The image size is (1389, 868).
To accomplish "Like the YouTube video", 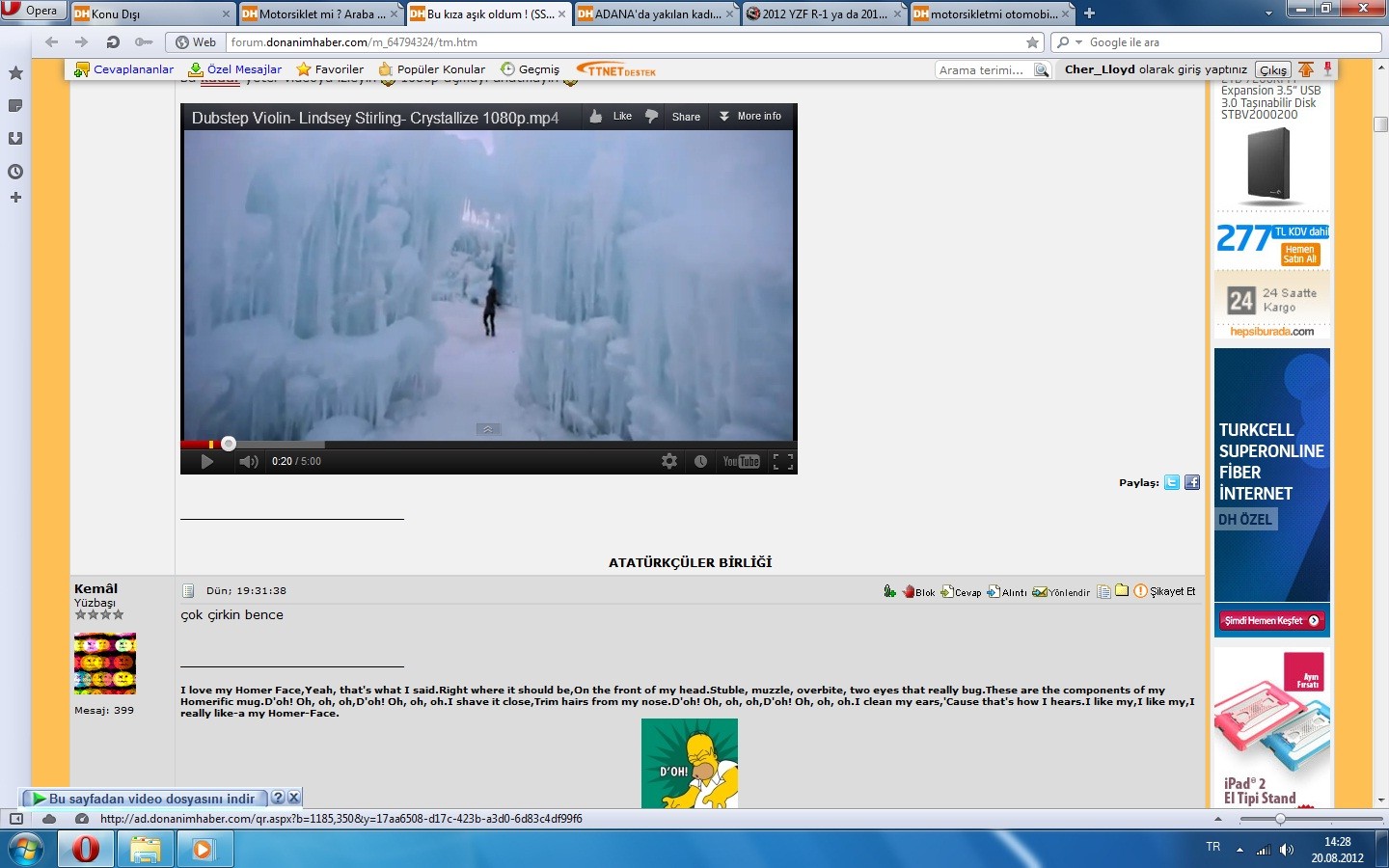I will click(x=611, y=116).
